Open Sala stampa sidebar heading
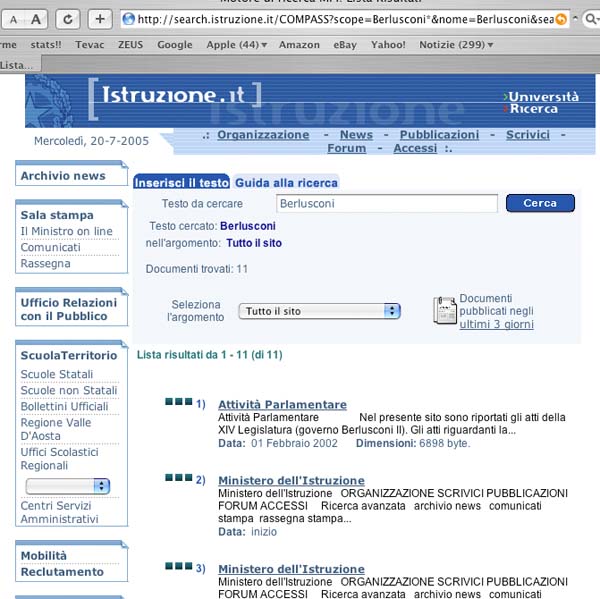Image resolution: width=600 pixels, height=599 pixels. coord(57,215)
